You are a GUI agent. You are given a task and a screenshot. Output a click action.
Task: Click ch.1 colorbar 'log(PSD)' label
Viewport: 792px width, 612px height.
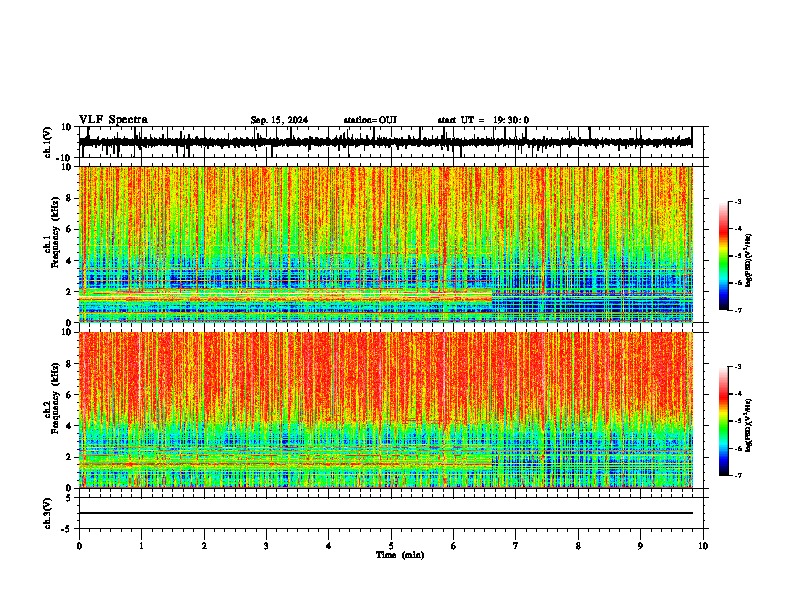(749, 261)
